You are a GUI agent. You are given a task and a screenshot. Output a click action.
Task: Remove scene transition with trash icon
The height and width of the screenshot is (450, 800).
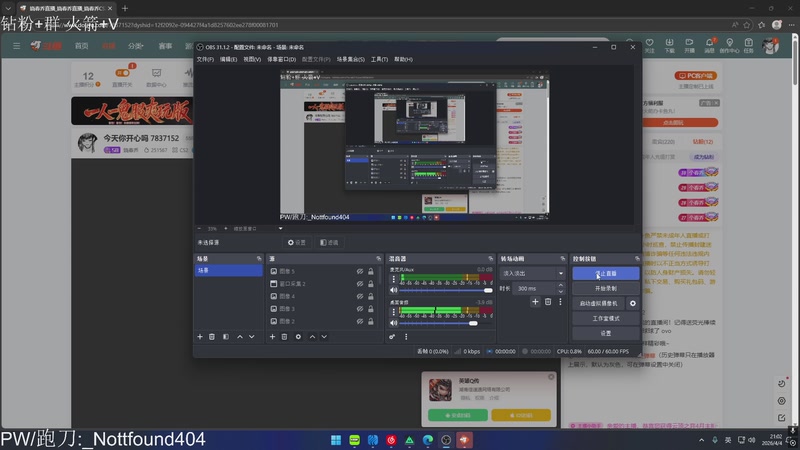(x=548, y=302)
